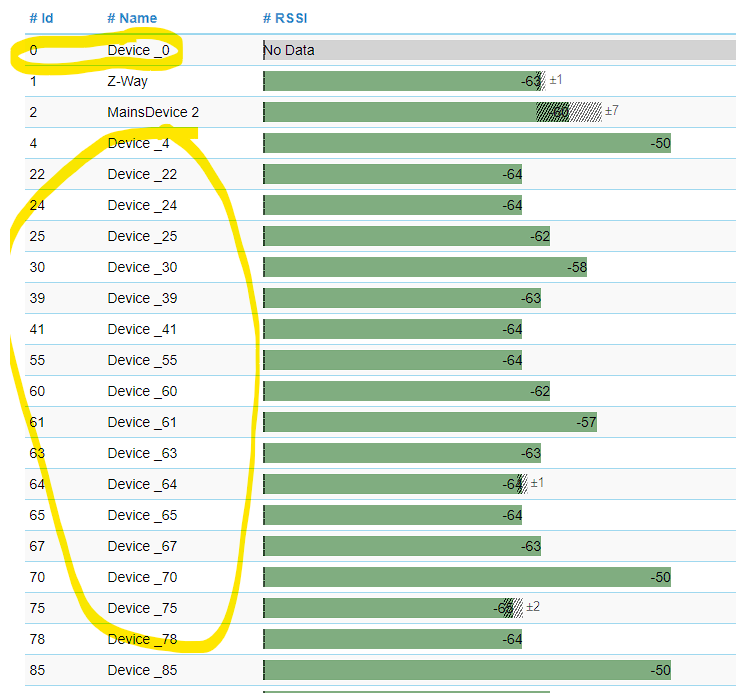736x693 pixels.
Task: Click the Device _22 name cell
Action: (x=142, y=174)
